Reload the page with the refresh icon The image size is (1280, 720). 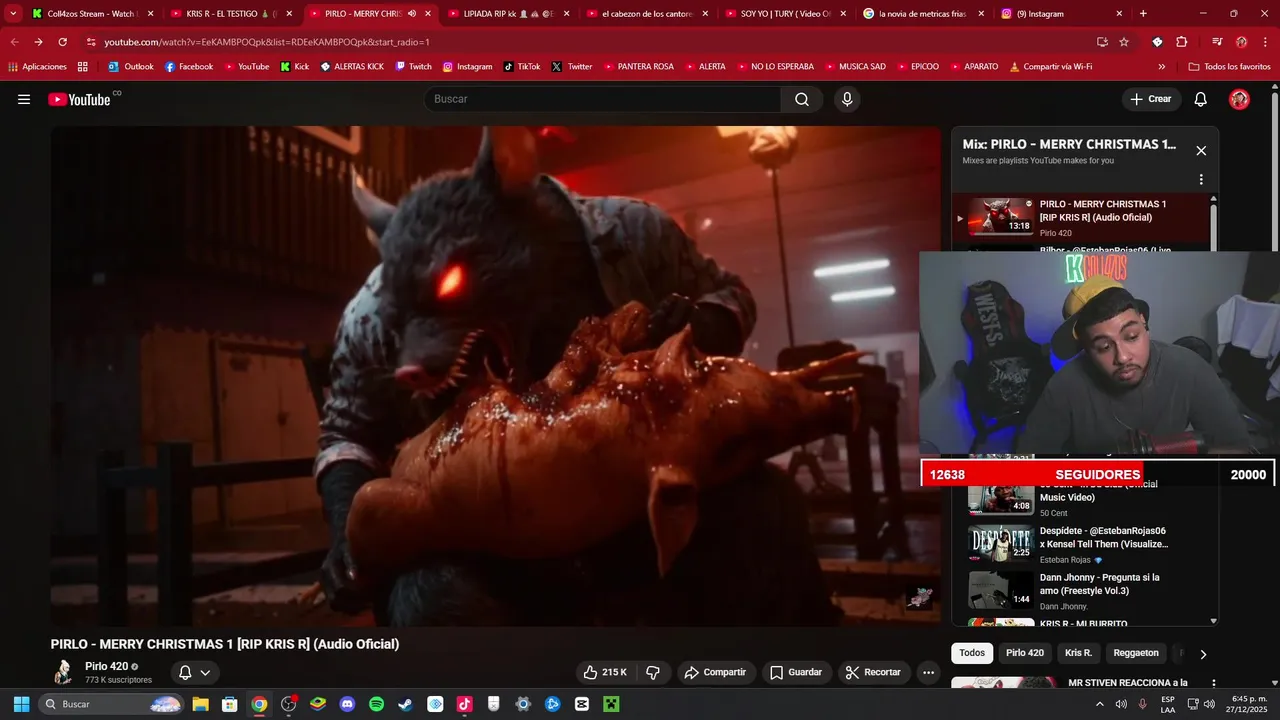point(62,42)
